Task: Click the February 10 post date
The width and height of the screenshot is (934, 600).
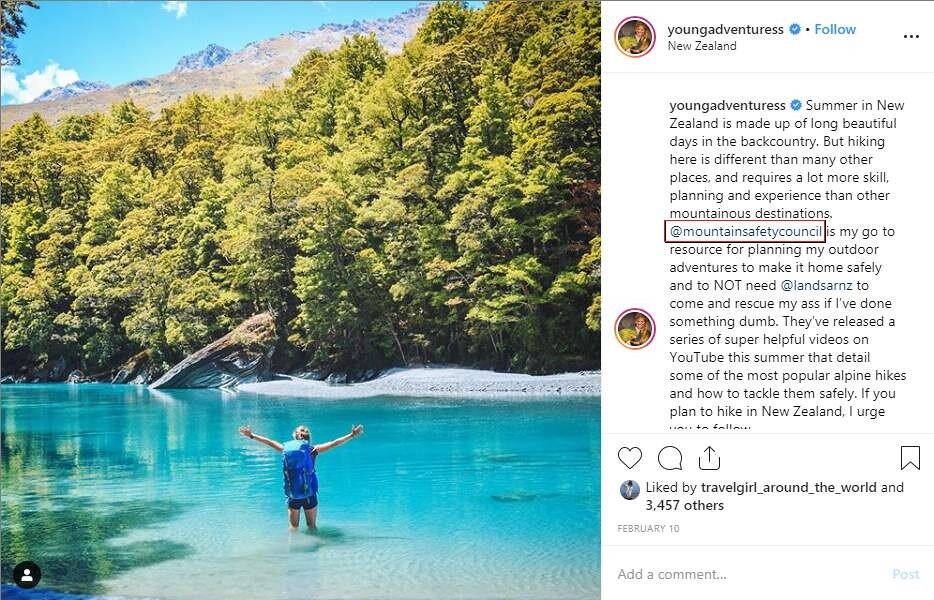Action: click(x=646, y=528)
